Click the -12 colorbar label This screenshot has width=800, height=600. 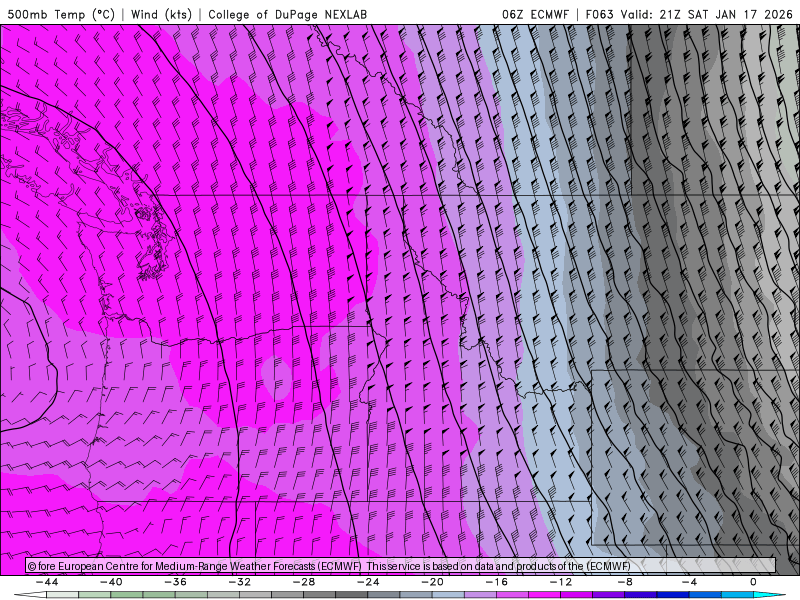[x=561, y=582]
